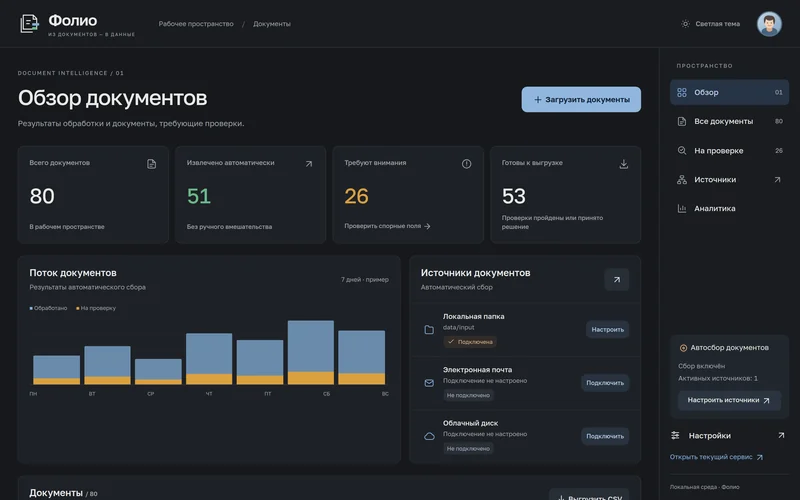Image resolution: width=800 pixels, height=500 pixels.
Task: Click 'Активных источников: 1' text
Action: click(718, 379)
